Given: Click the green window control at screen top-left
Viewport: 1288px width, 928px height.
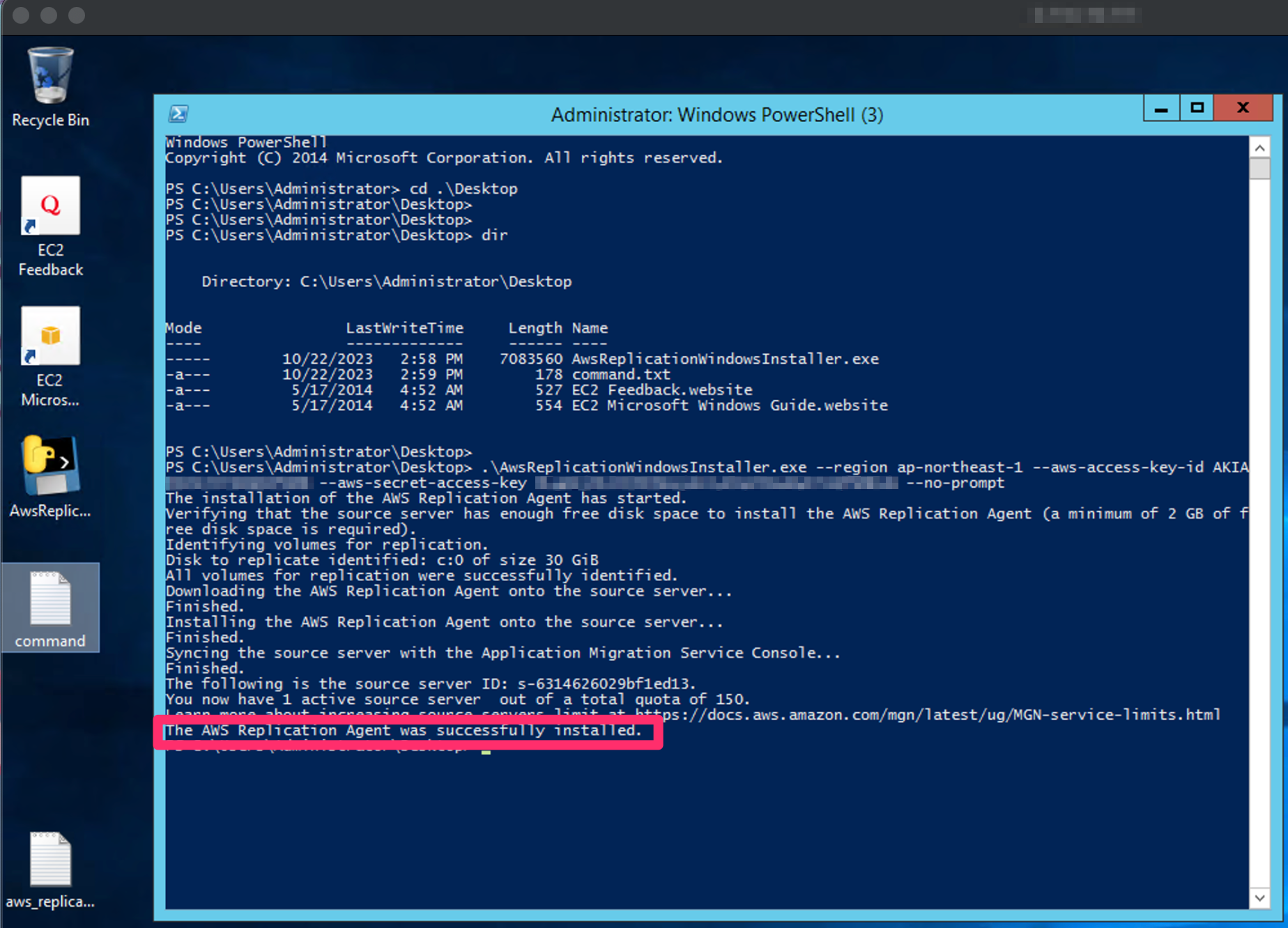Looking at the screenshot, I should pos(77,15).
